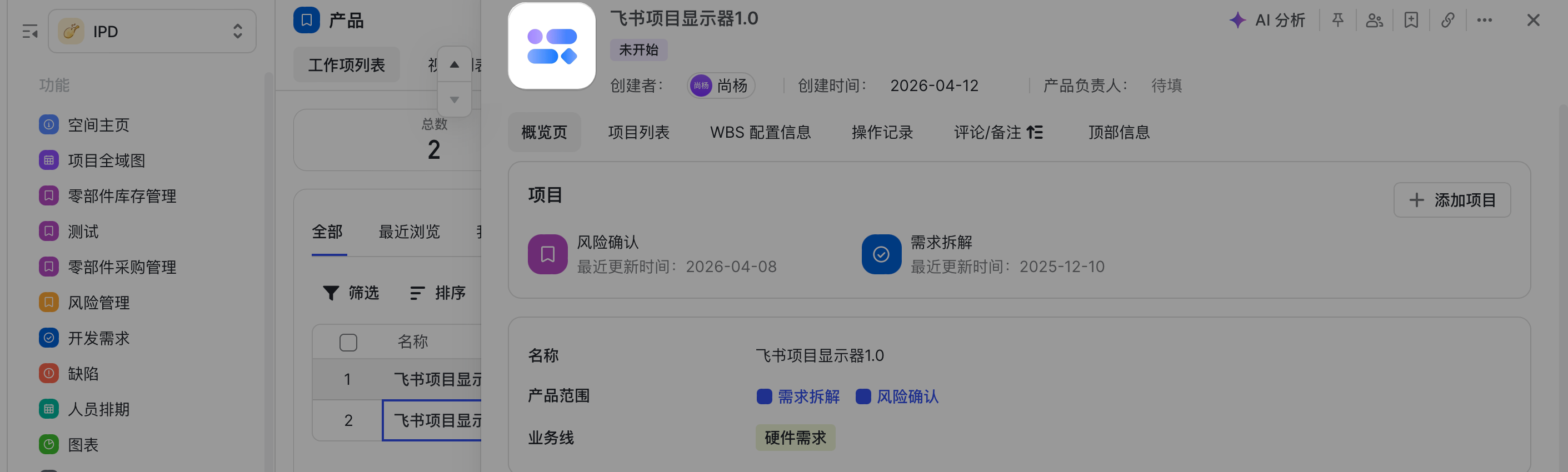Tick the select-all checkbox in table header

(348, 343)
